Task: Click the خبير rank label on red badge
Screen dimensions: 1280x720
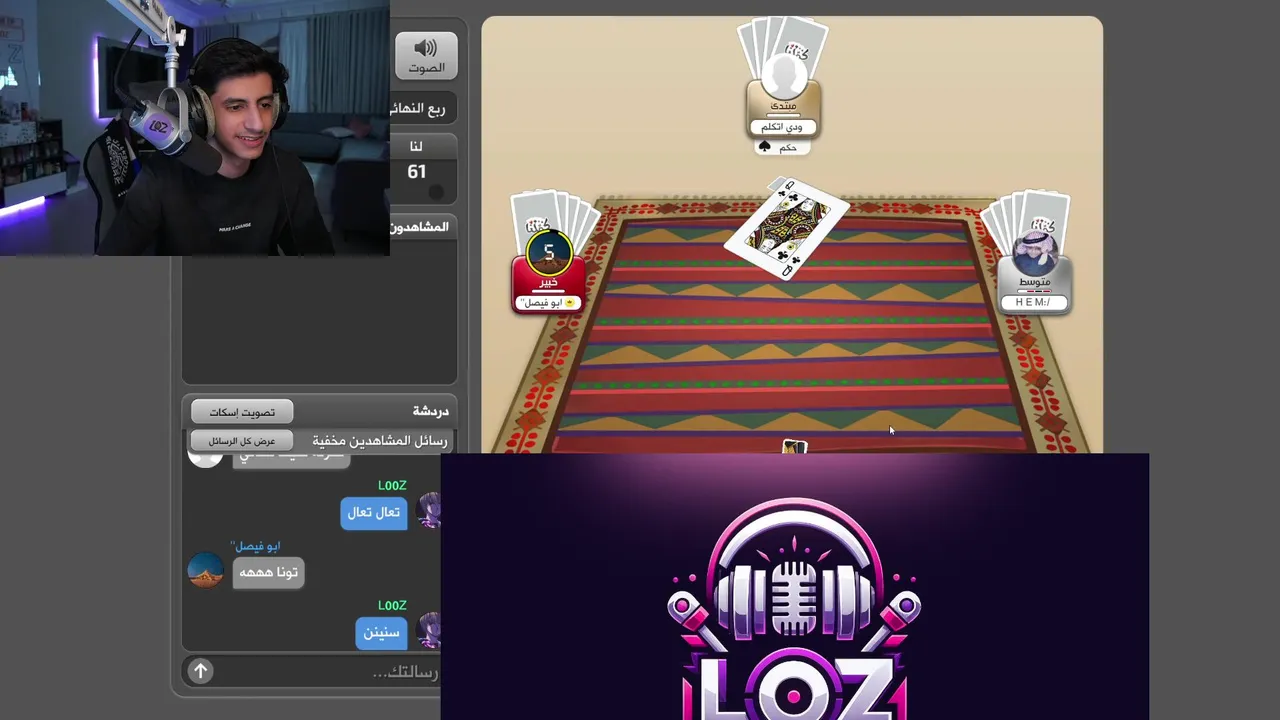Action: (547, 282)
